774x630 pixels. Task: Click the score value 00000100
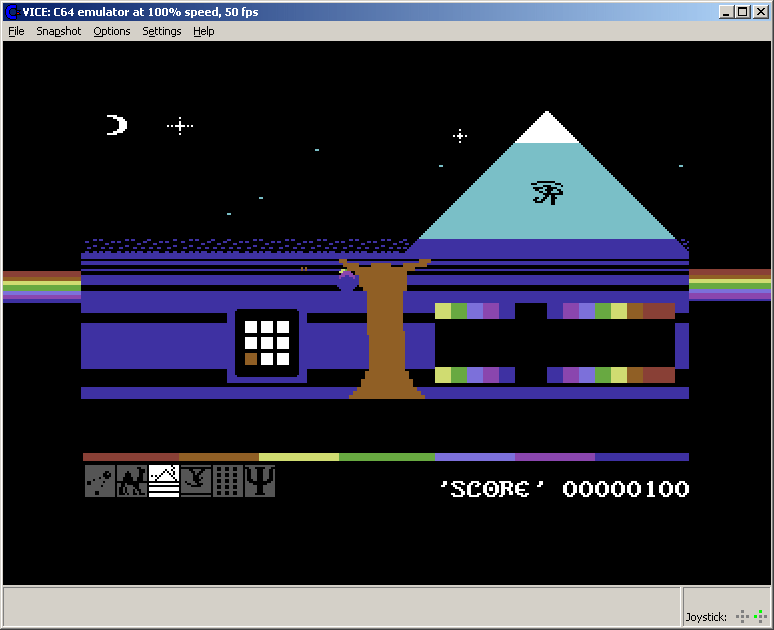tap(625, 489)
